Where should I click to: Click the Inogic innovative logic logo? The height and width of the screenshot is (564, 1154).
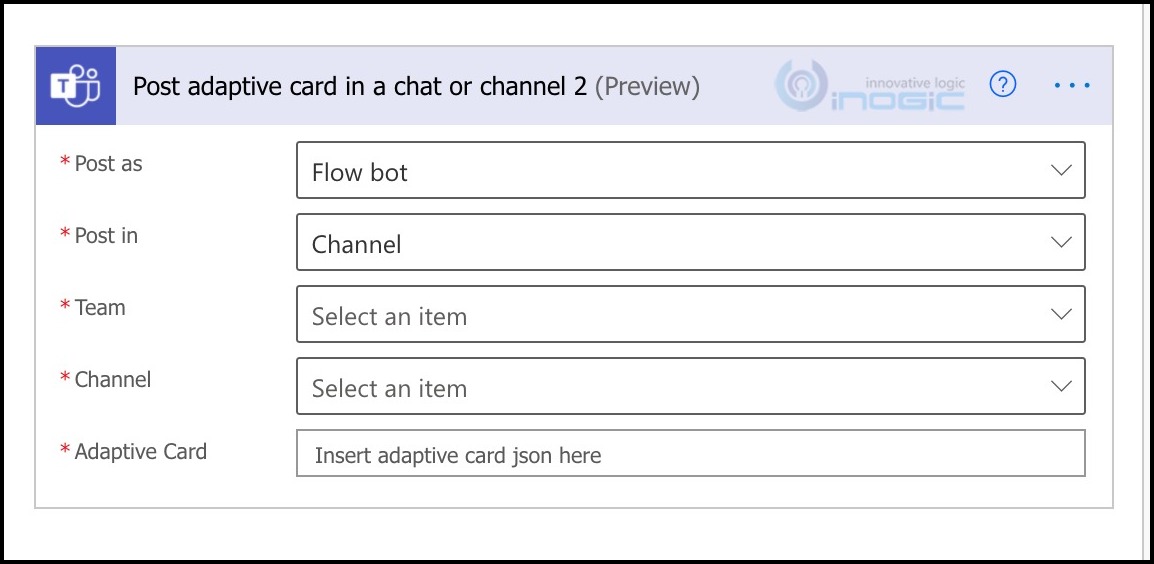[x=871, y=86]
